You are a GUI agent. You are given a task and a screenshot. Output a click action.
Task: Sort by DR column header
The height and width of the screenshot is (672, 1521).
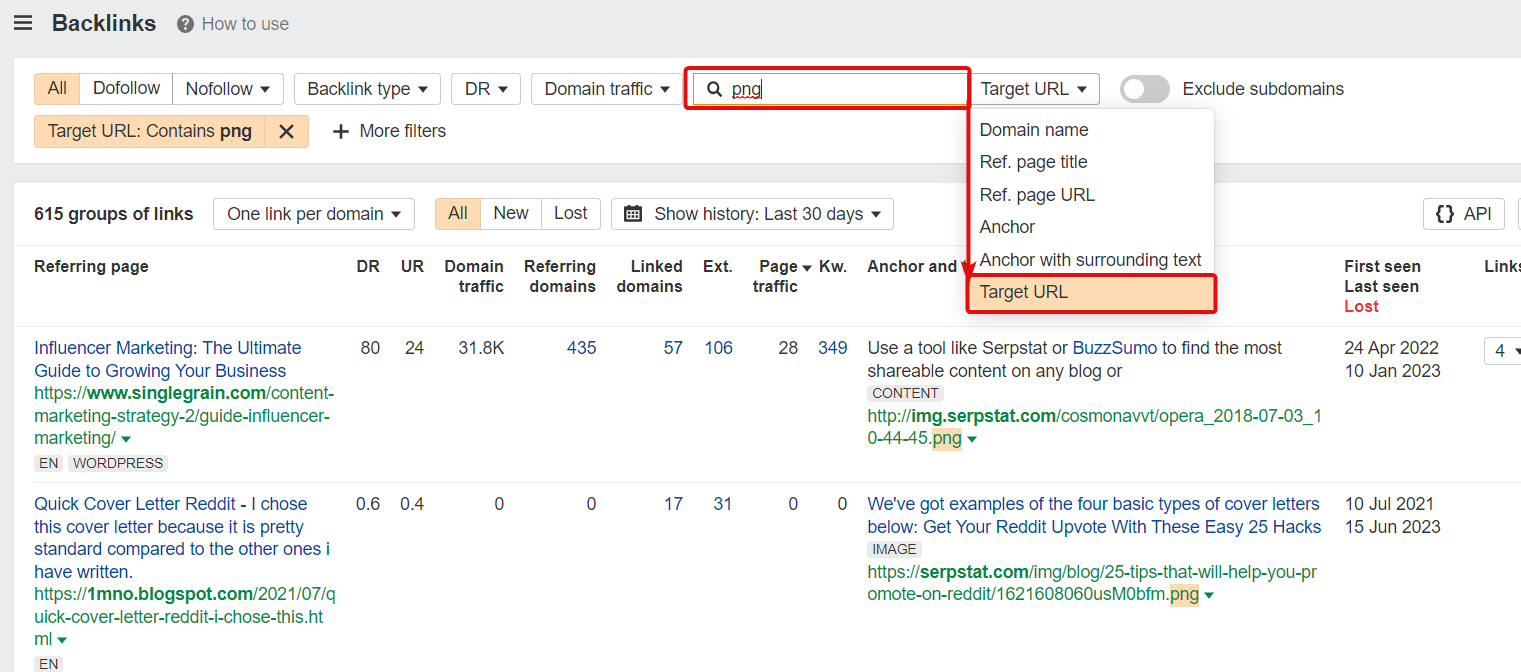click(368, 266)
